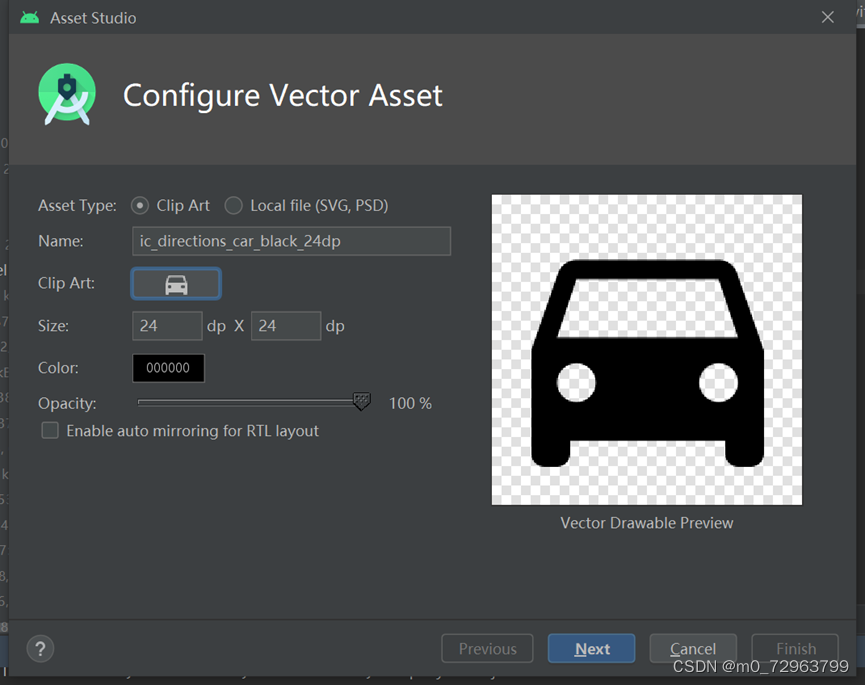Click the help question mark button

coord(40,649)
